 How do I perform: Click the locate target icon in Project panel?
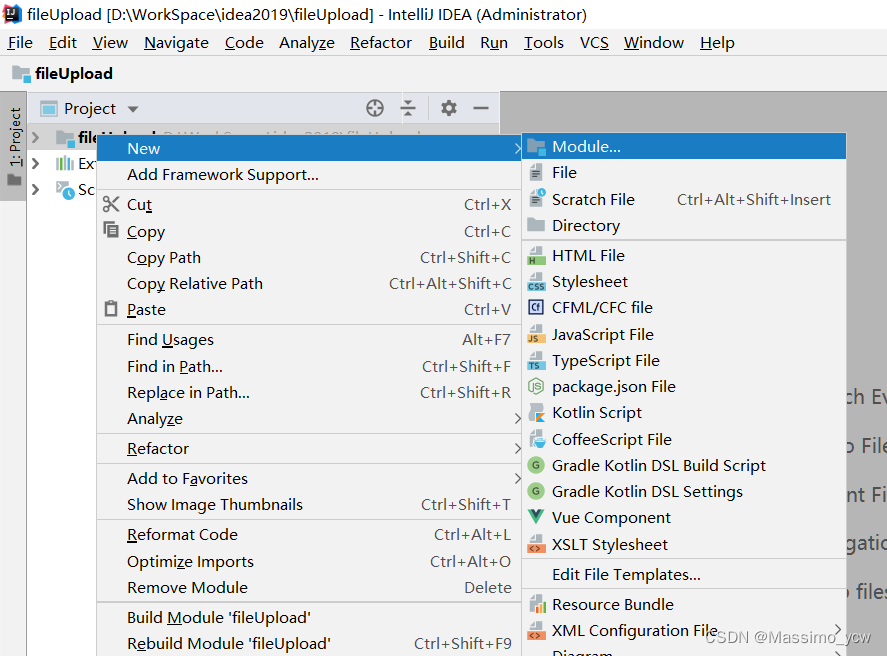click(x=374, y=108)
